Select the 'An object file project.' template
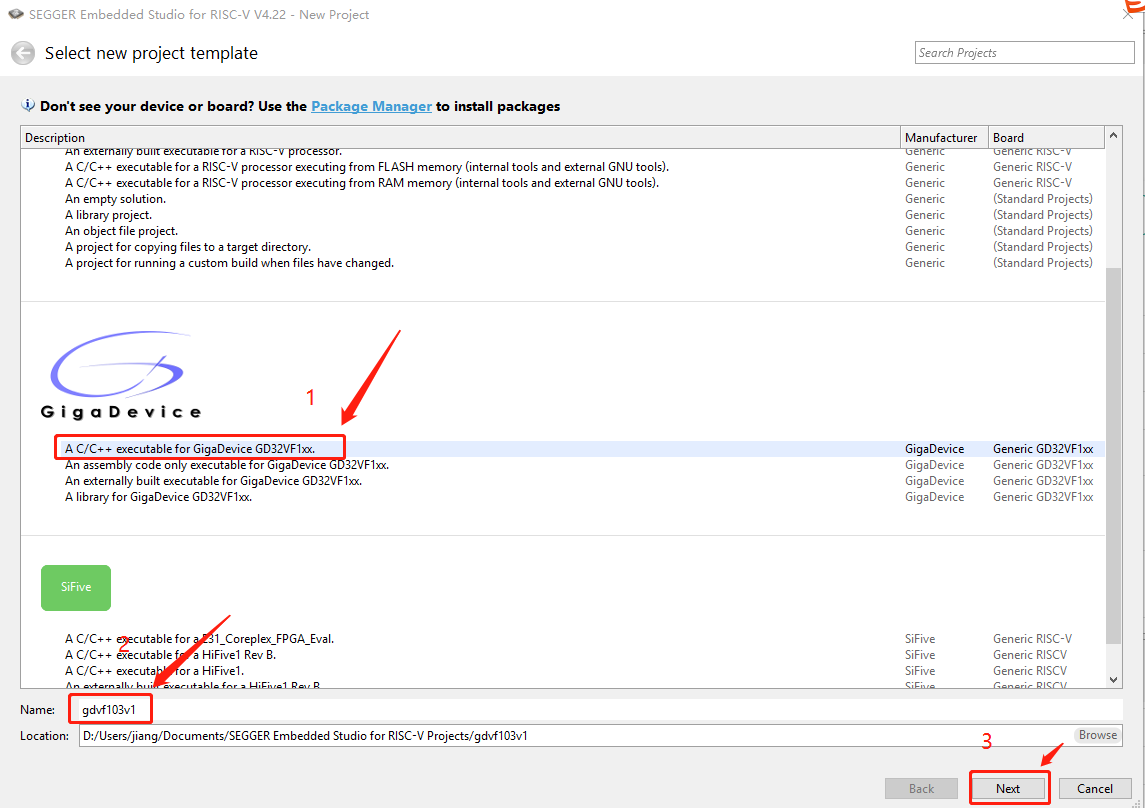The width and height of the screenshot is (1145, 808). pos(562,231)
